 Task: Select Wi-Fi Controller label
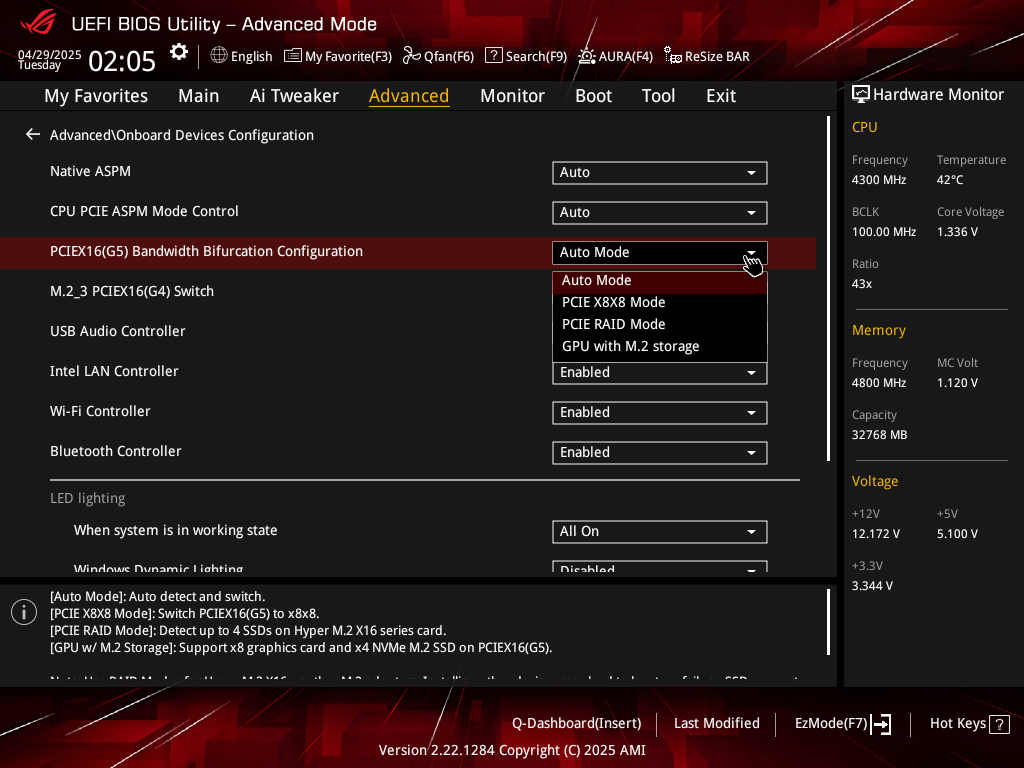tap(100, 411)
